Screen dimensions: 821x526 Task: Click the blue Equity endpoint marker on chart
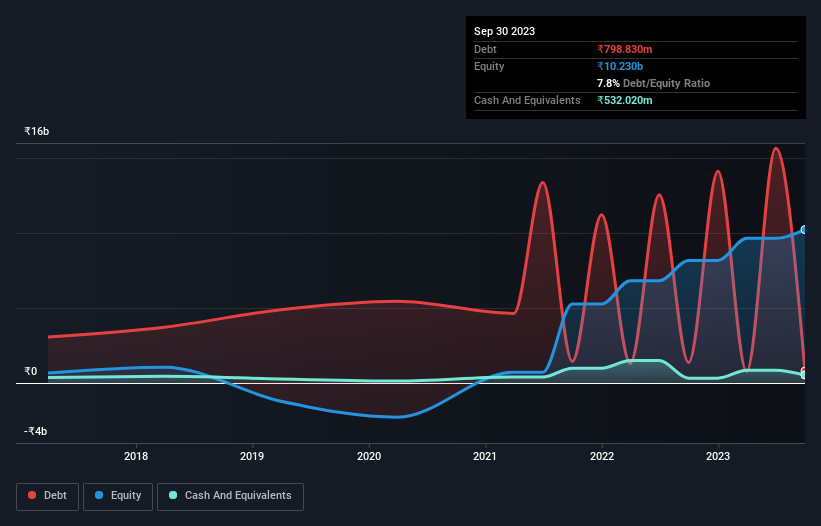[804, 230]
